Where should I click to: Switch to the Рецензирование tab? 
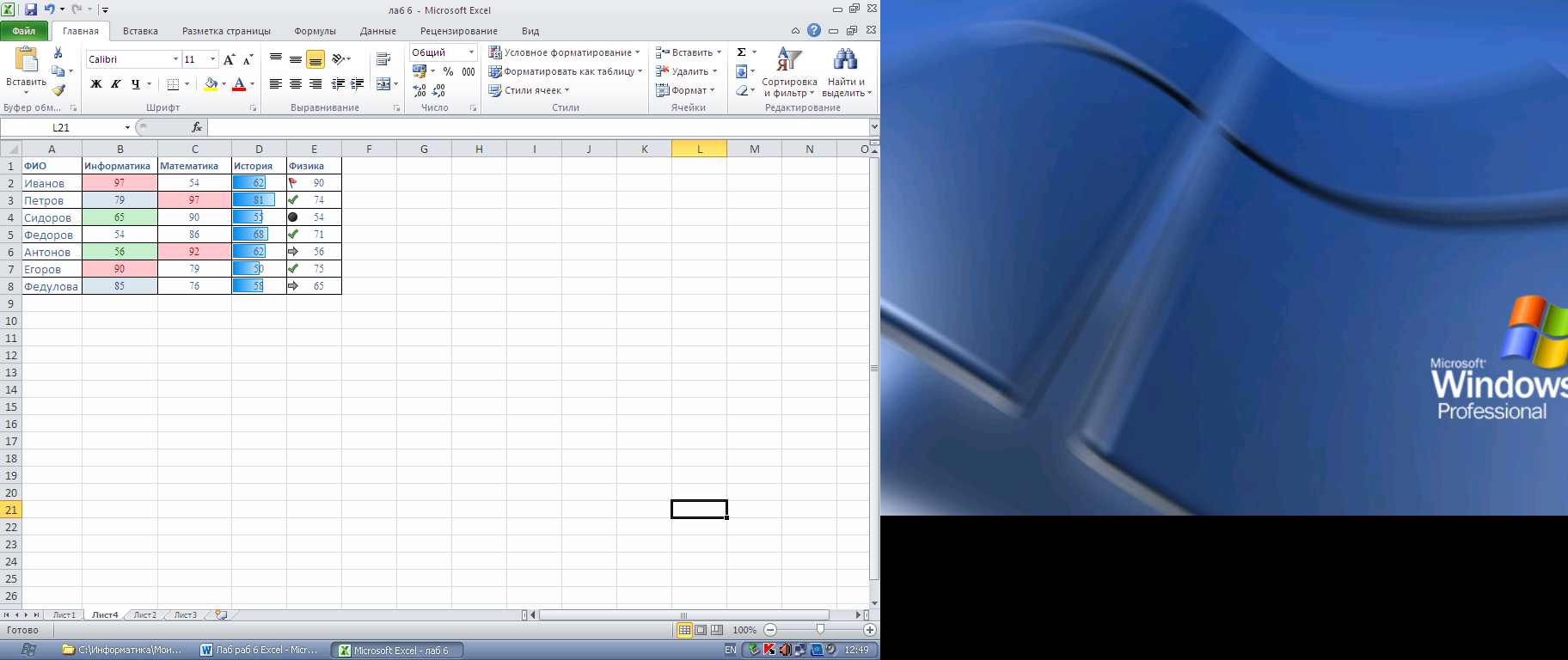pyautogui.click(x=459, y=31)
